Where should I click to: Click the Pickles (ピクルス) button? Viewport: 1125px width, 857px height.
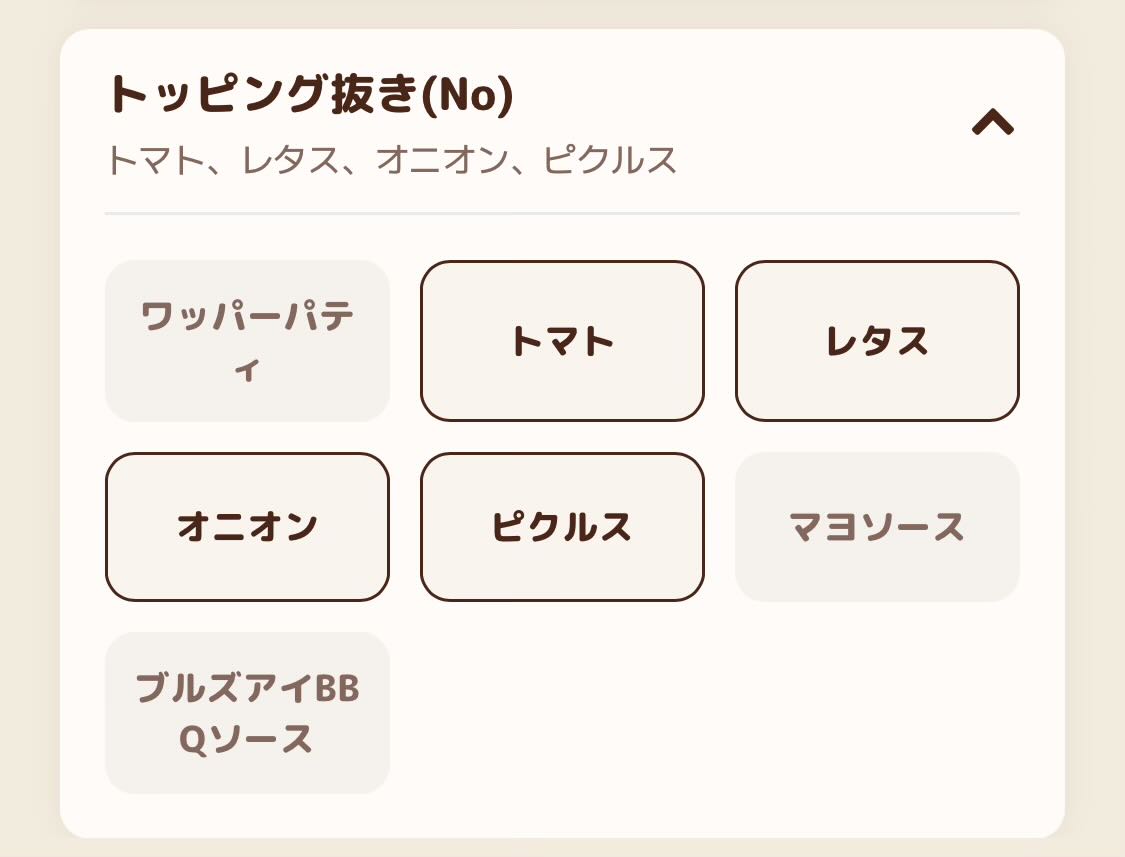562,527
